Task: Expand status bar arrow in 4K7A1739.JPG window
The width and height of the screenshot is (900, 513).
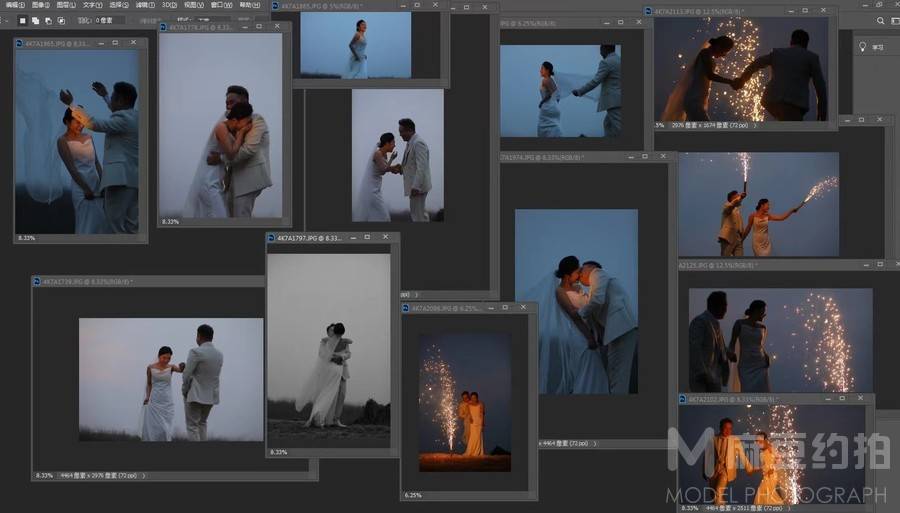Action: pos(143,476)
